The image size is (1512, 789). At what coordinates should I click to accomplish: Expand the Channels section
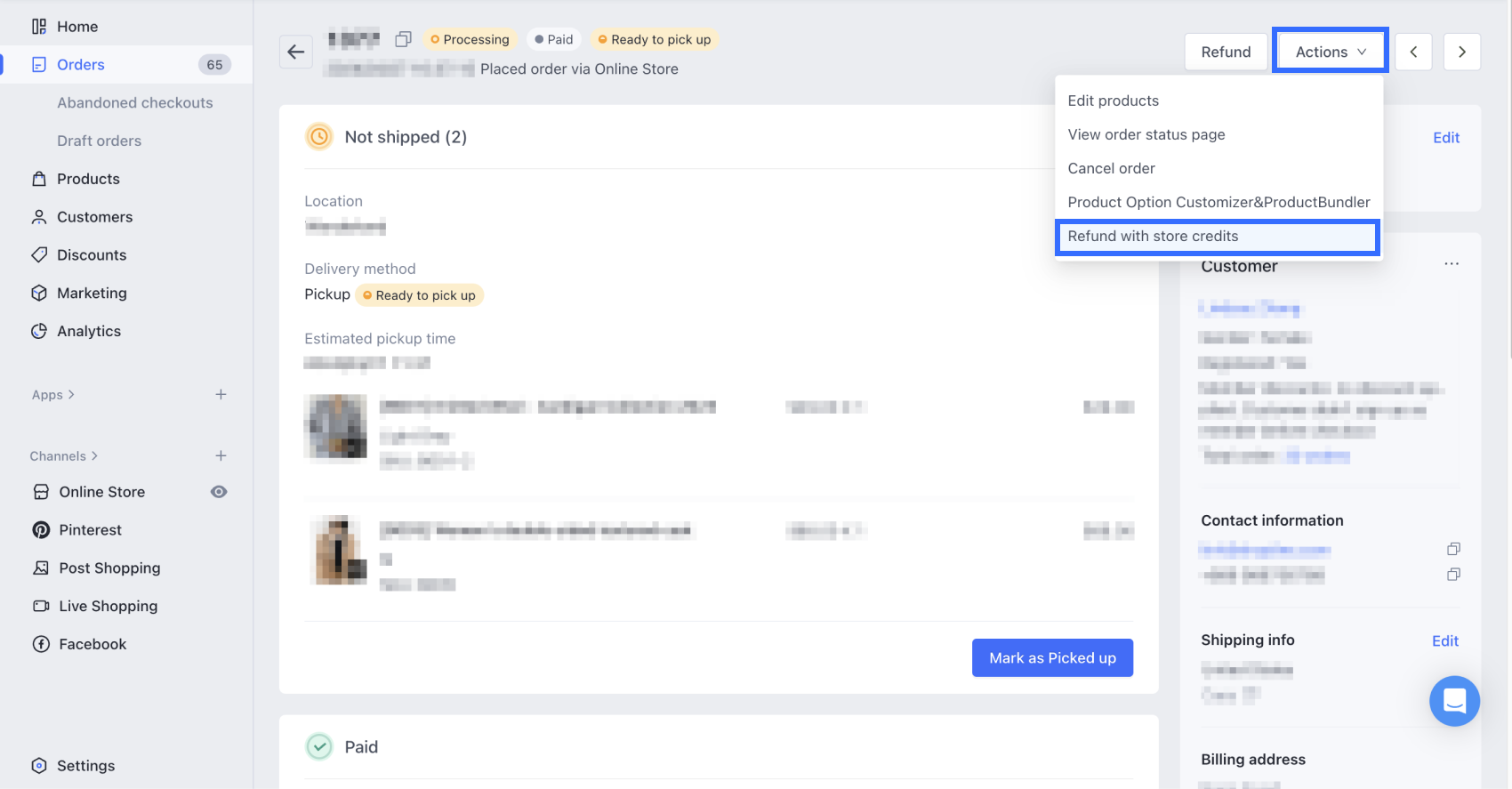[x=64, y=456]
